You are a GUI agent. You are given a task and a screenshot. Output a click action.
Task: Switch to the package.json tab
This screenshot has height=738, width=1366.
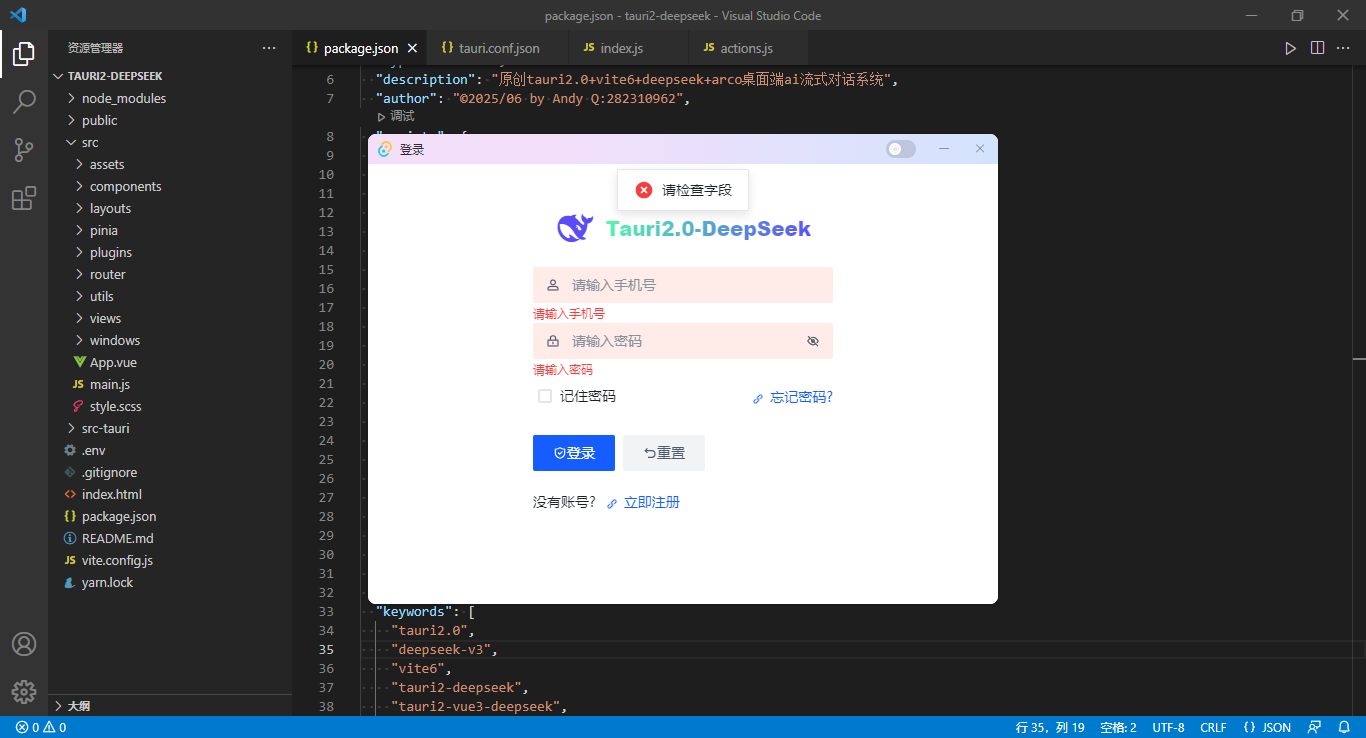(360, 48)
